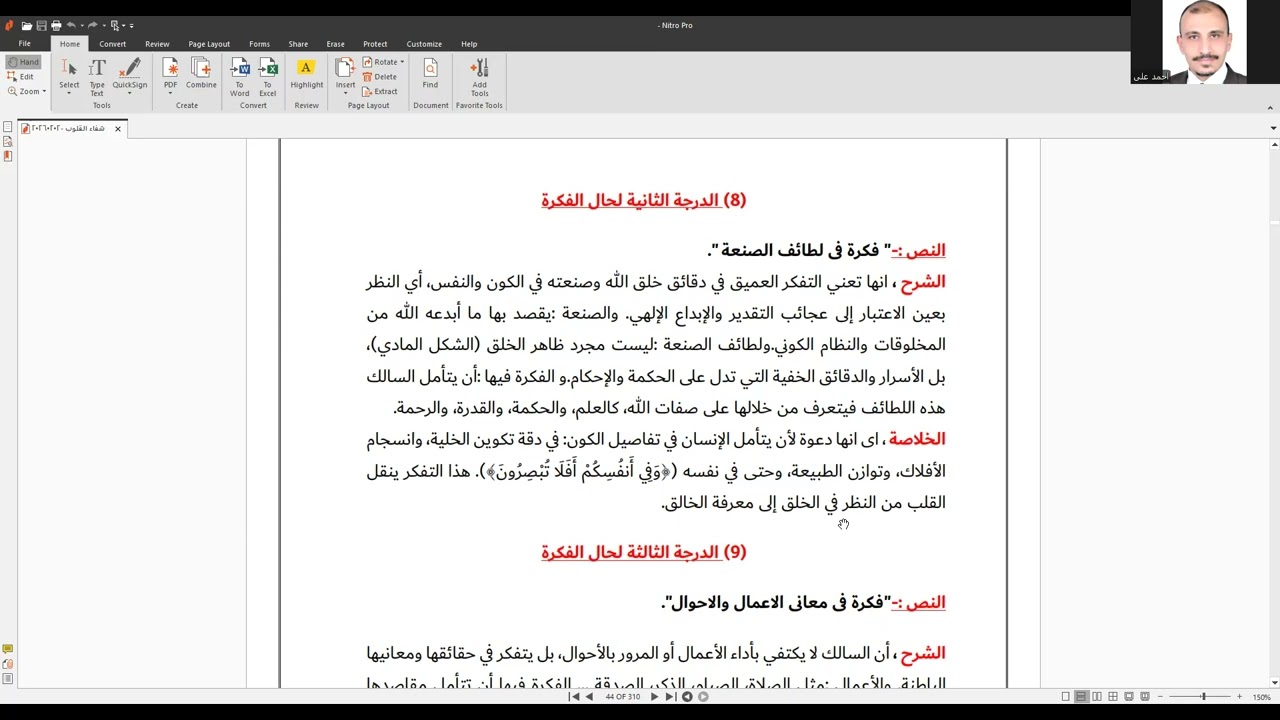Click the Print icon in quick access toolbar
Screen dimensions: 1280x720
(x=56, y=25)
